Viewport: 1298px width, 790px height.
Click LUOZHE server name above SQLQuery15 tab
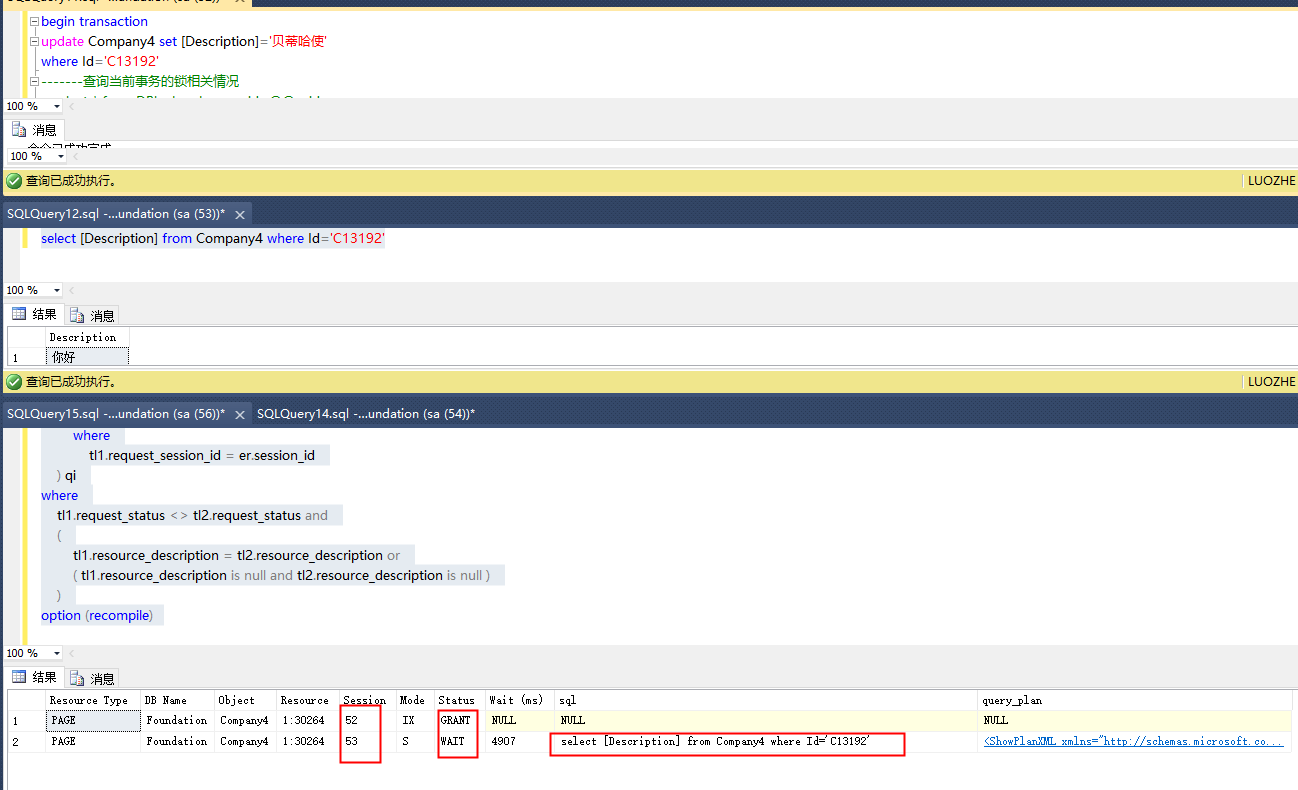point(1271,381)
